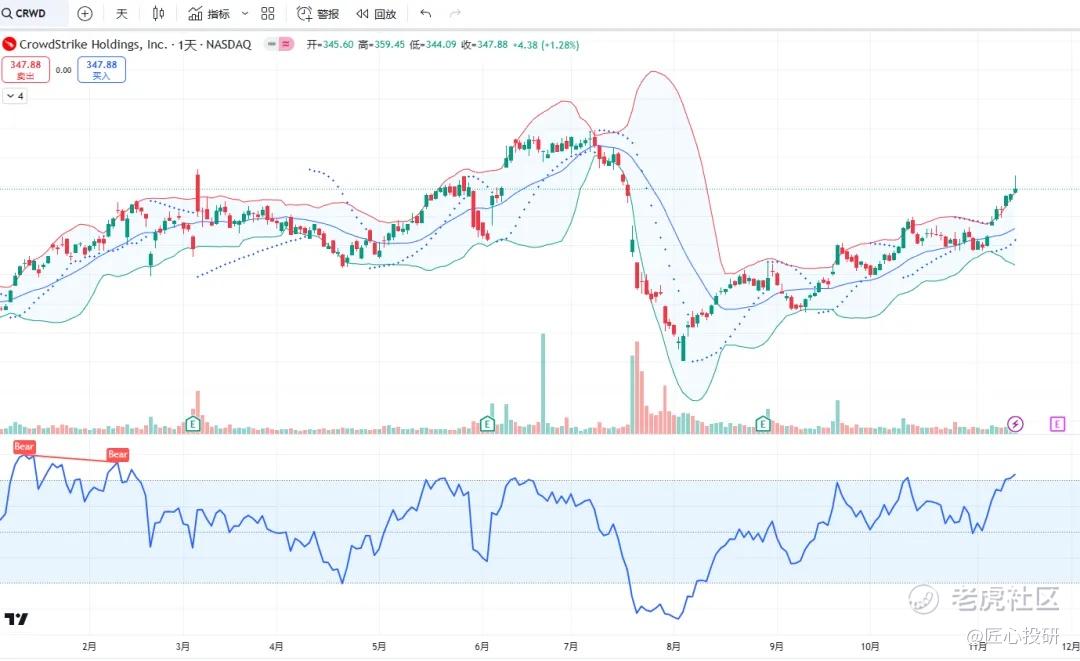
Task: Select the first Bear divergence label
Action: coord(24,447)
